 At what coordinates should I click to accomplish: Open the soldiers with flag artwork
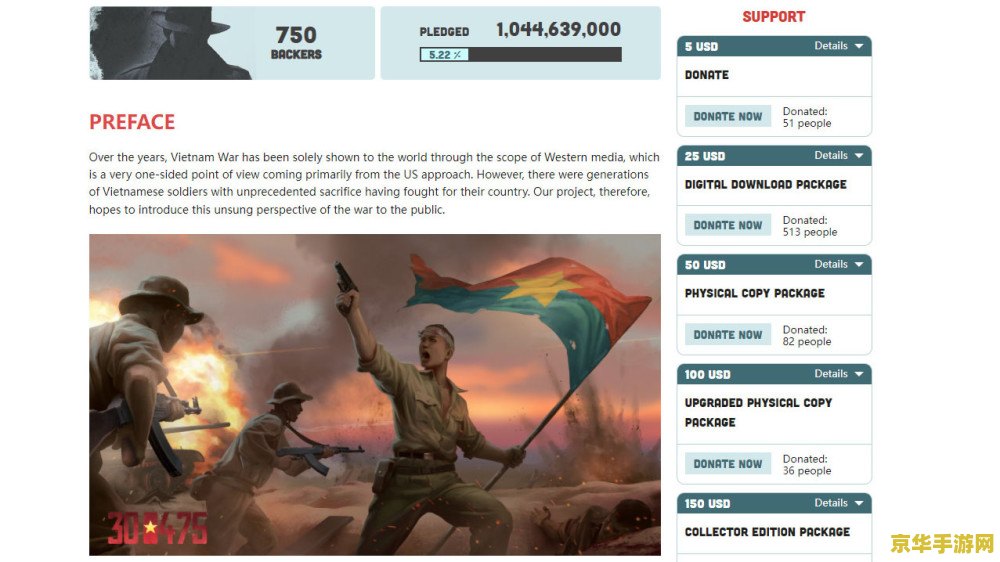pyautogui.click(x=375, y=395)
